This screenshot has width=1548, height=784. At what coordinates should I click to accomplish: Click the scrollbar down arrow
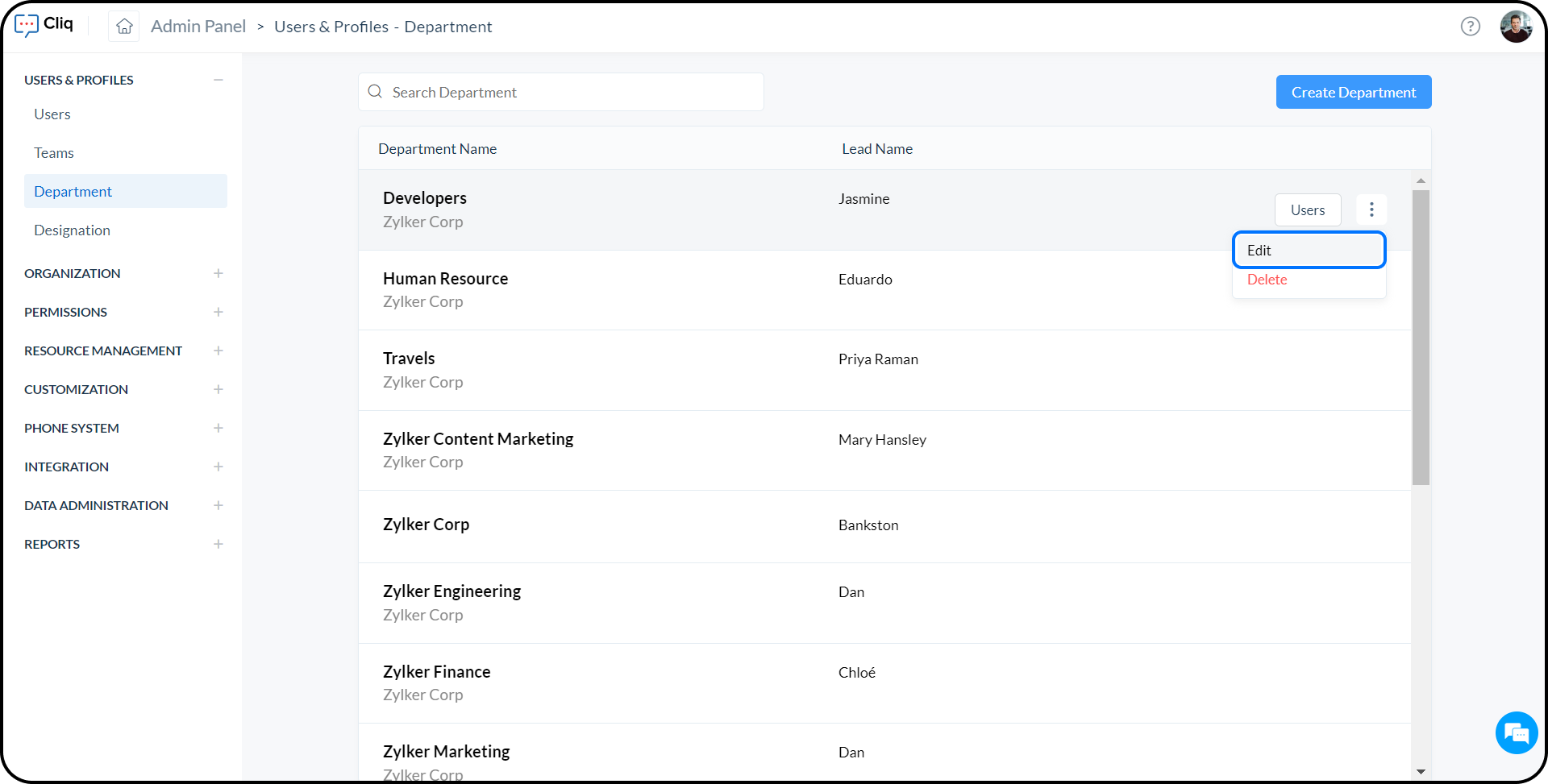click(1421, 771)
